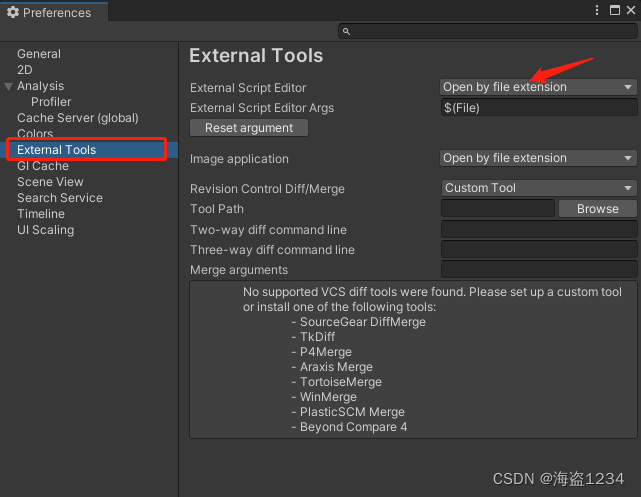
Task: Click the Preferences gear icon in tab
Action: (13, 12)
